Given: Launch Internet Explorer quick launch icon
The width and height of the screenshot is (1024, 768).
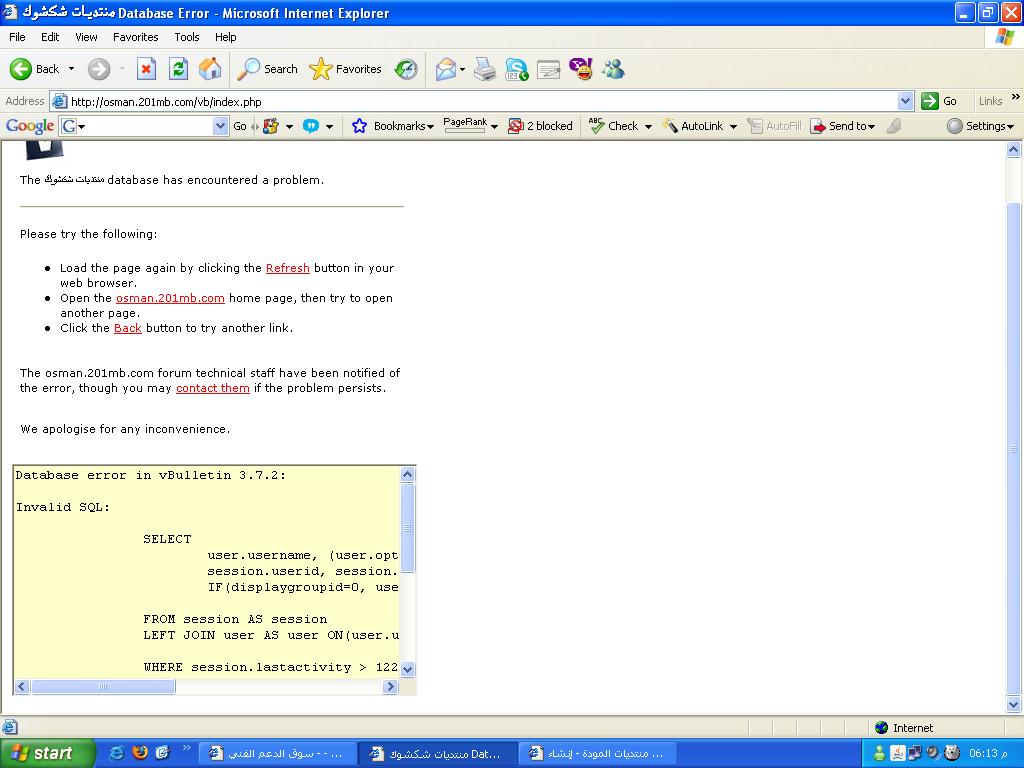Looking at the screenshot, I should pyautogui.click(x=118, y=753).
